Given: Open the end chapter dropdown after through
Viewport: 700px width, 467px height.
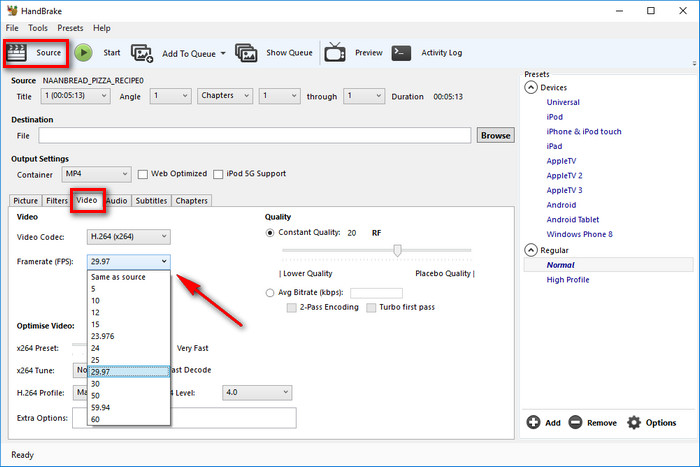Looking at the screenshot, I should (364, 96).
